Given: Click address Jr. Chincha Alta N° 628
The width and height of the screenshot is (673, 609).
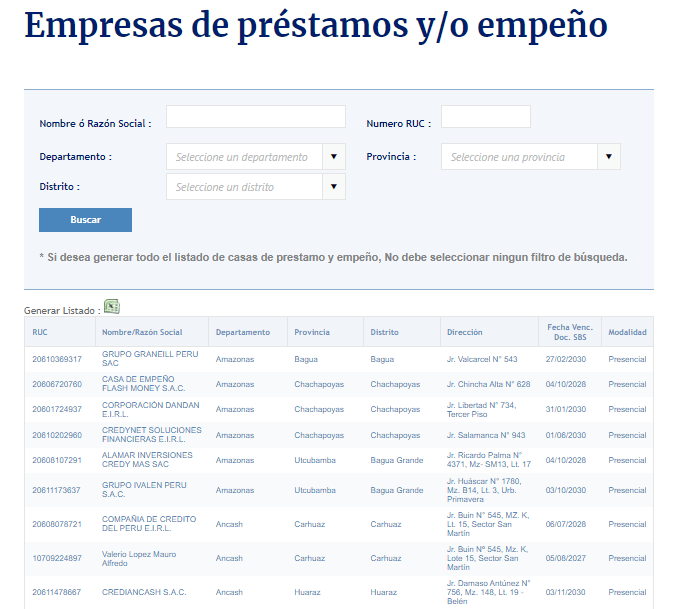Looking at the screenshot, I should (x=488, y=384).
